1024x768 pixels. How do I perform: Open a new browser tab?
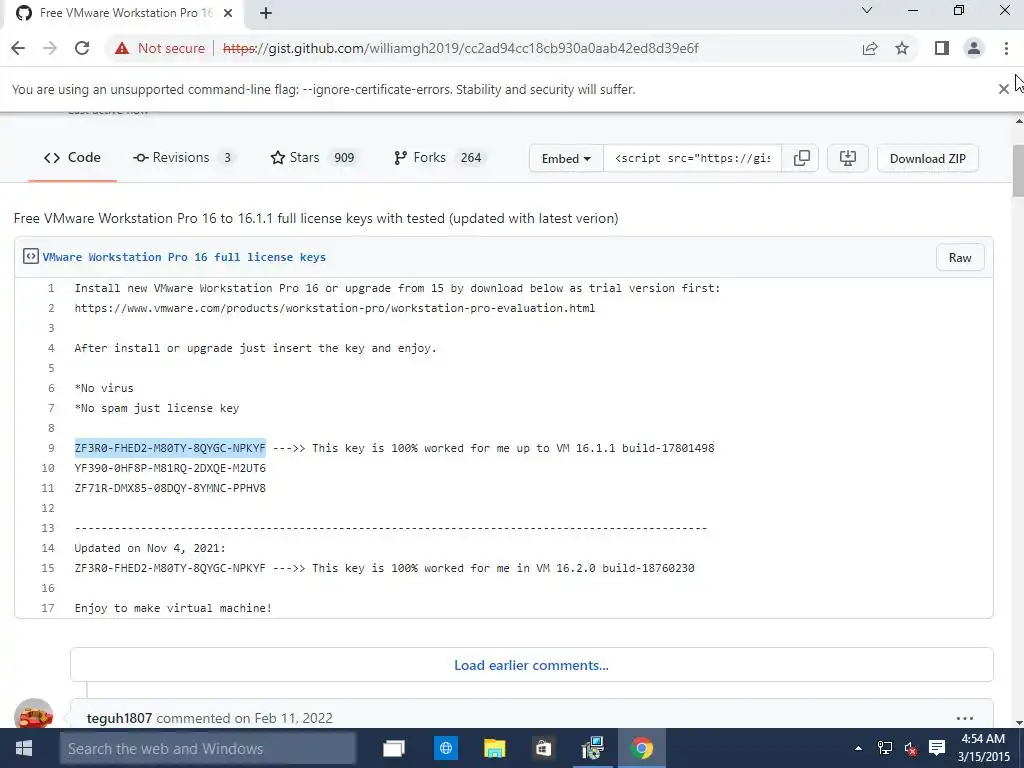click(266, 13)
